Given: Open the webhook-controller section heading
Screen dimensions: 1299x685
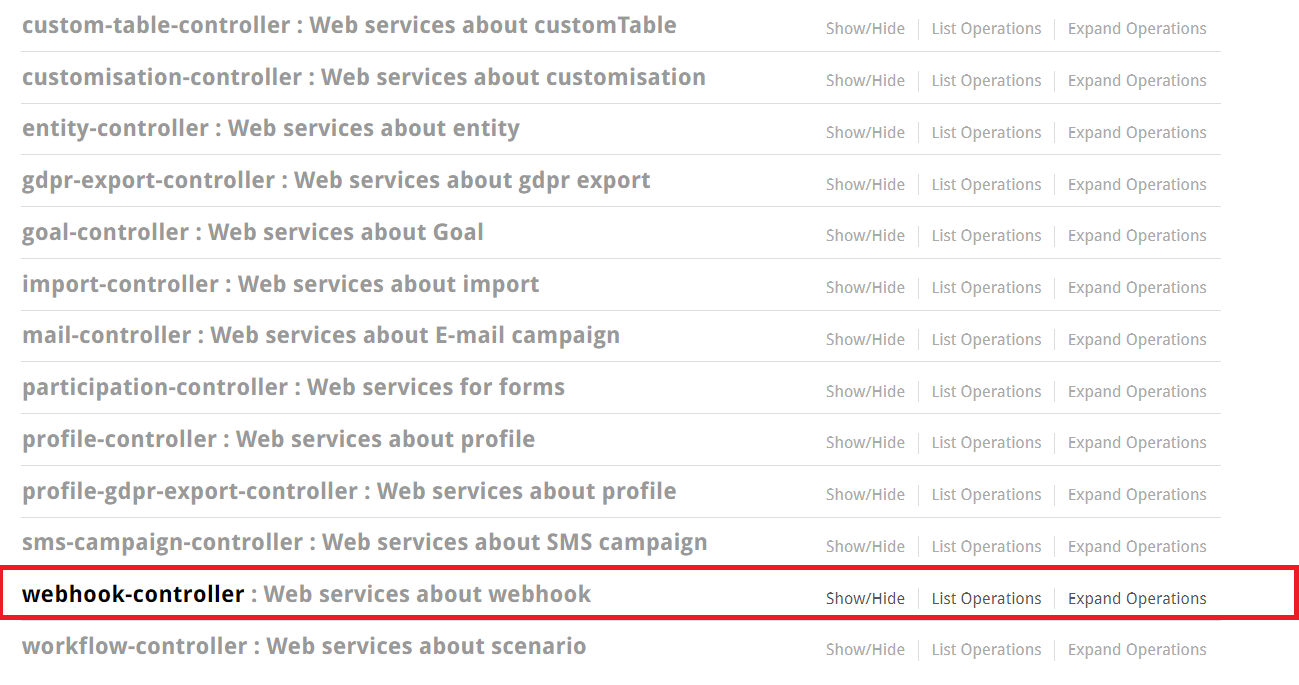Looking at the screenshot, I should click(x=133, y=594).
